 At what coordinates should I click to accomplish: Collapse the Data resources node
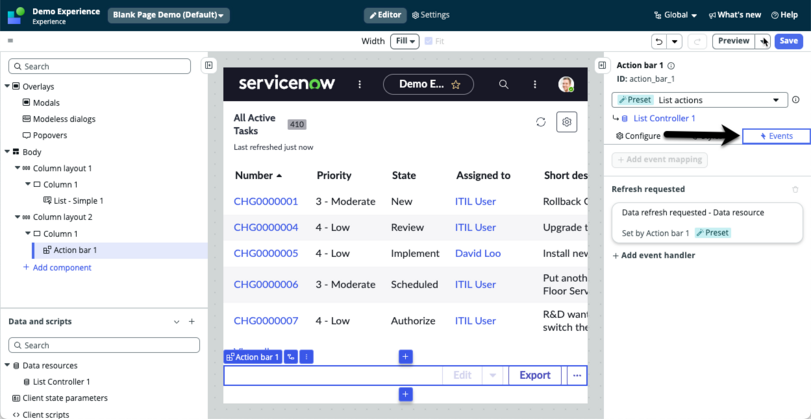[7, 365]
